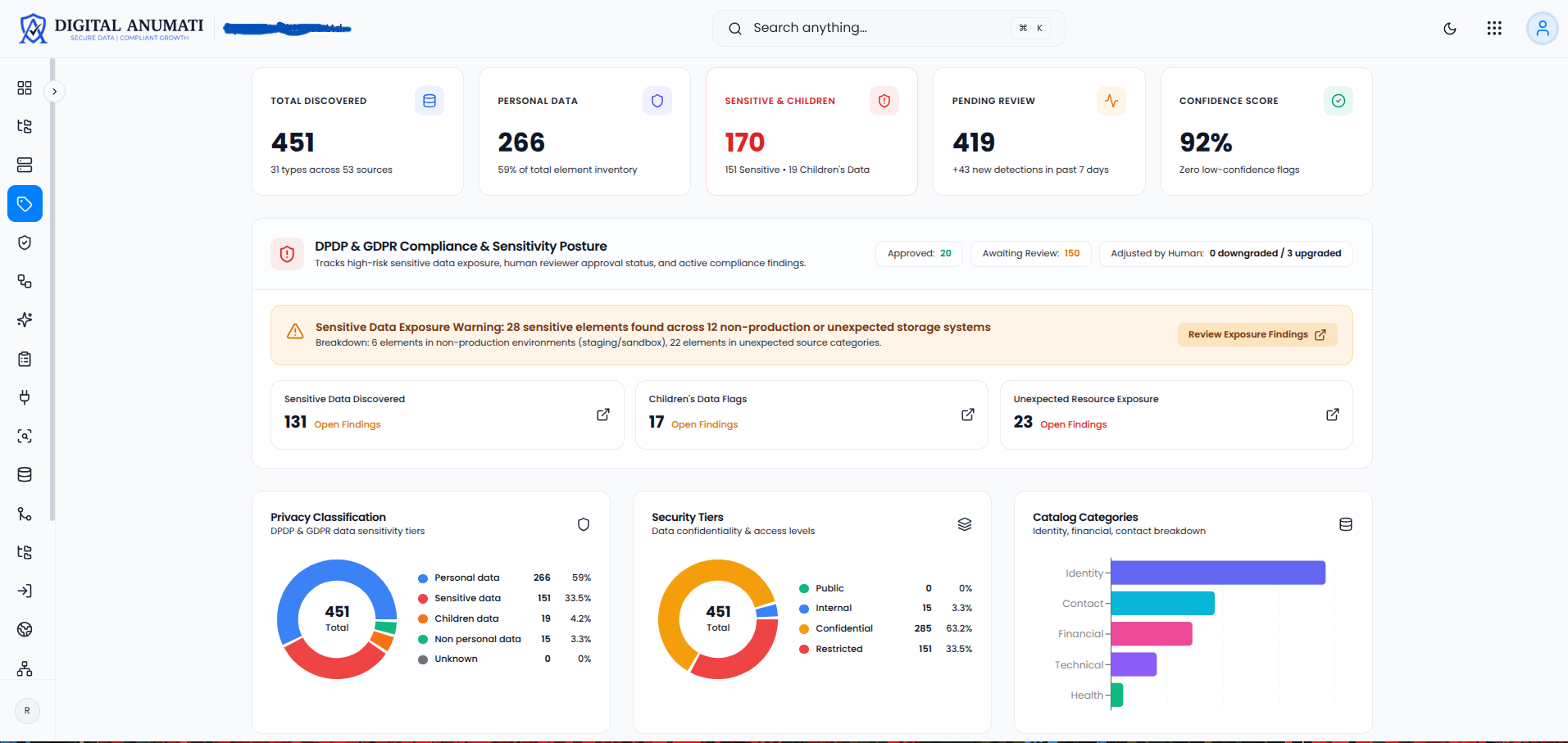
Task: Click the Awaiting Review: 150 badge
Action: tap(1031, 253)
